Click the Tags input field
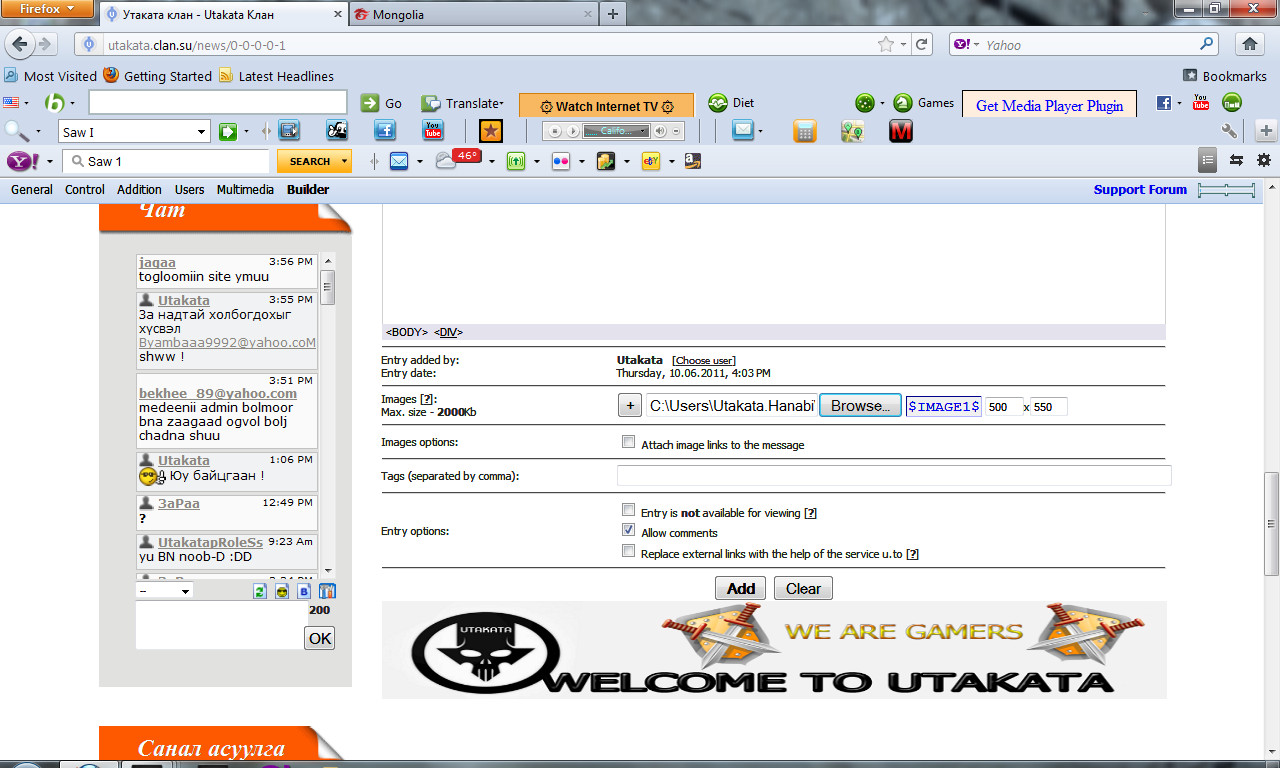The image size is (1280, 768). [x=893, y=476]
